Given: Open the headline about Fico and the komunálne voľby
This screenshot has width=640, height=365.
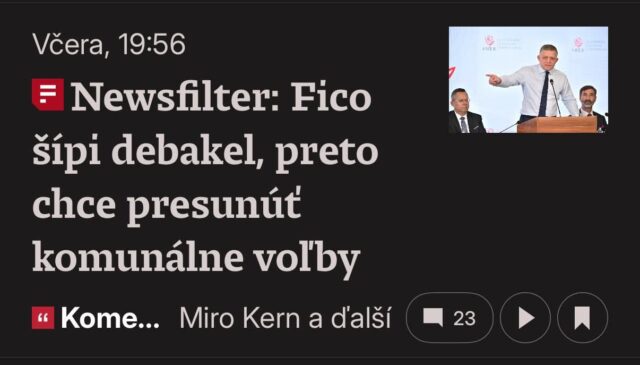Looking at the screenshot, I should click(x=205, y=178).
